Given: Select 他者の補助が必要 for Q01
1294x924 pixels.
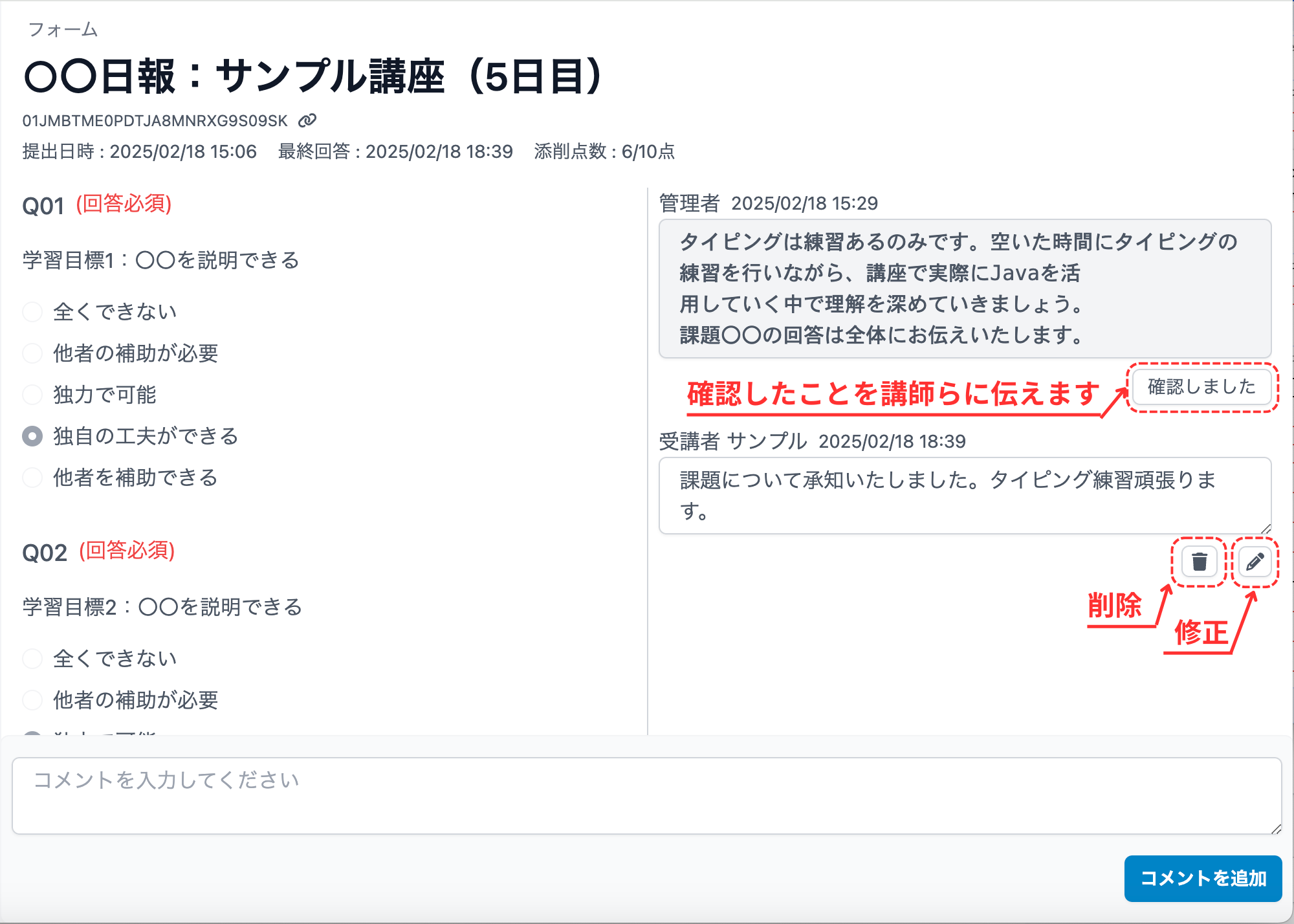Looking at the screenshot, I should (32, 353).
